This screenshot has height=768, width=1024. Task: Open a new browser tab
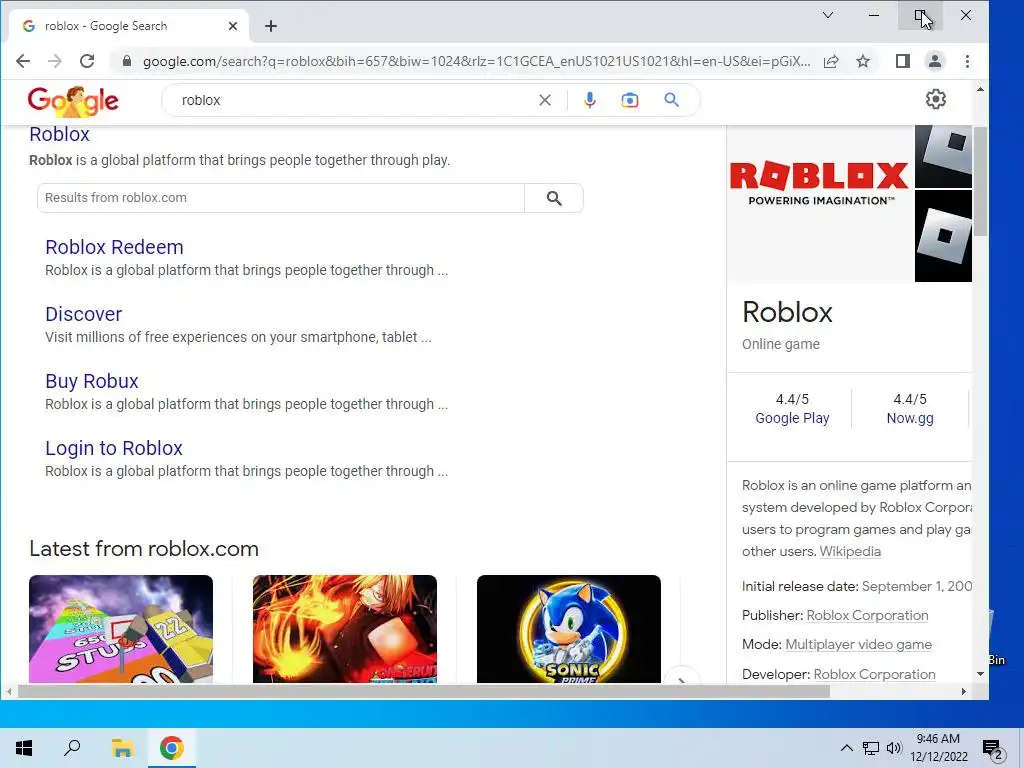pyautogui.click(x=271, y=26)
